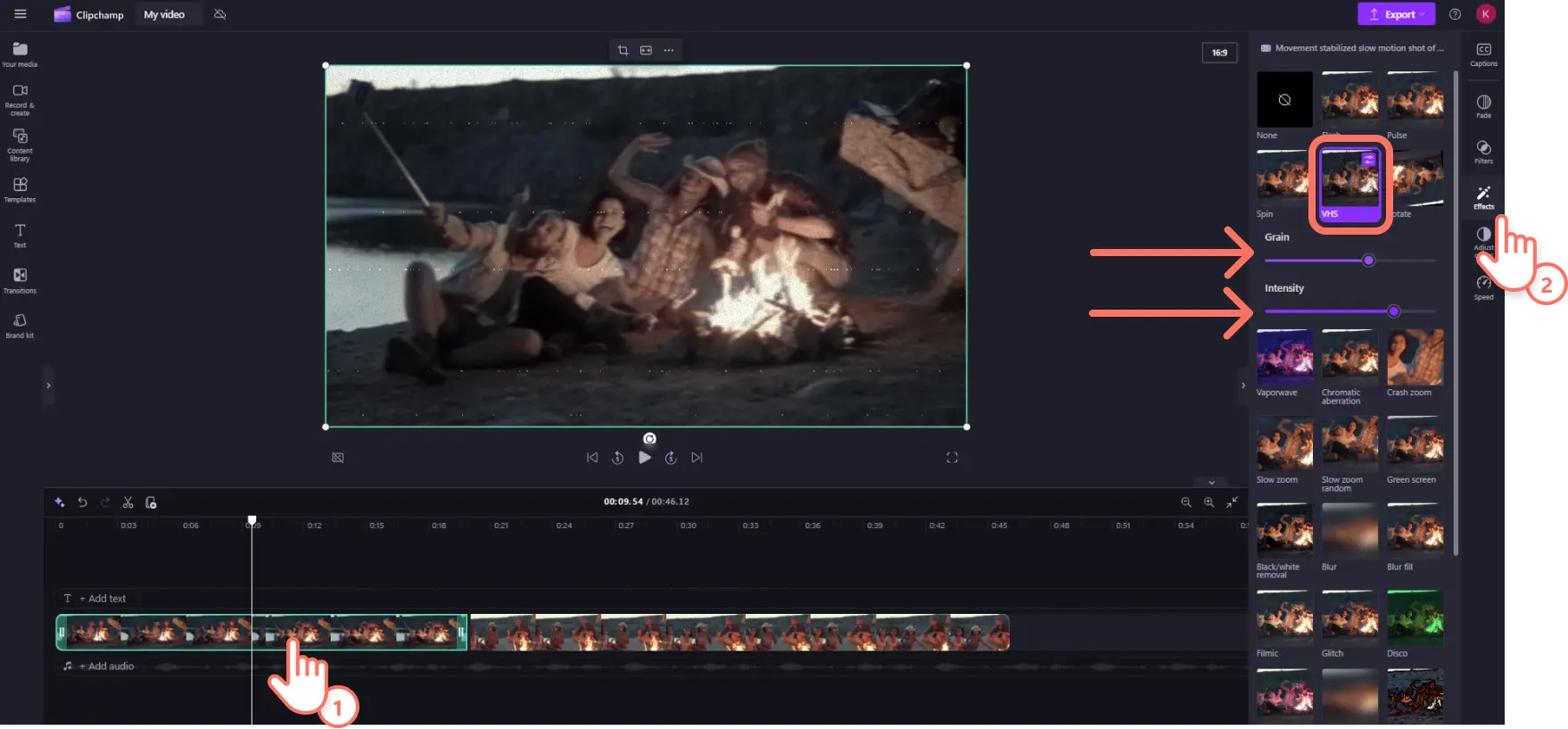
Task: Redo the last action
Action: click(x=105, y=502)
